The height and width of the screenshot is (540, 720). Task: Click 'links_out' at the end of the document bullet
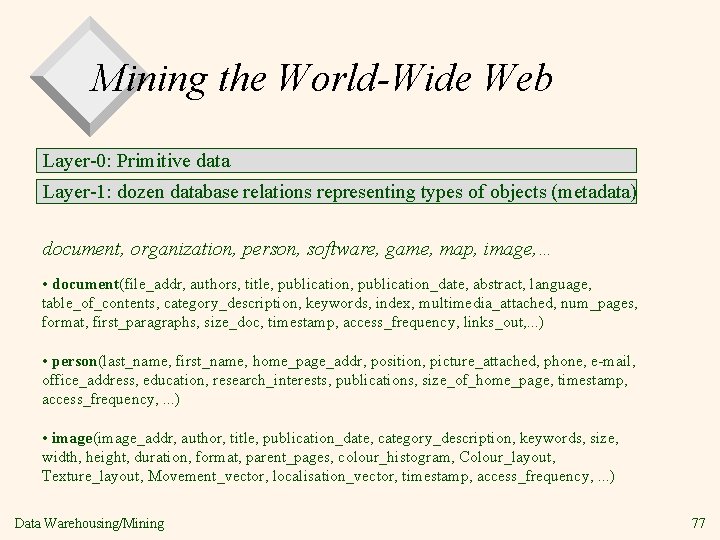[493, 322]
